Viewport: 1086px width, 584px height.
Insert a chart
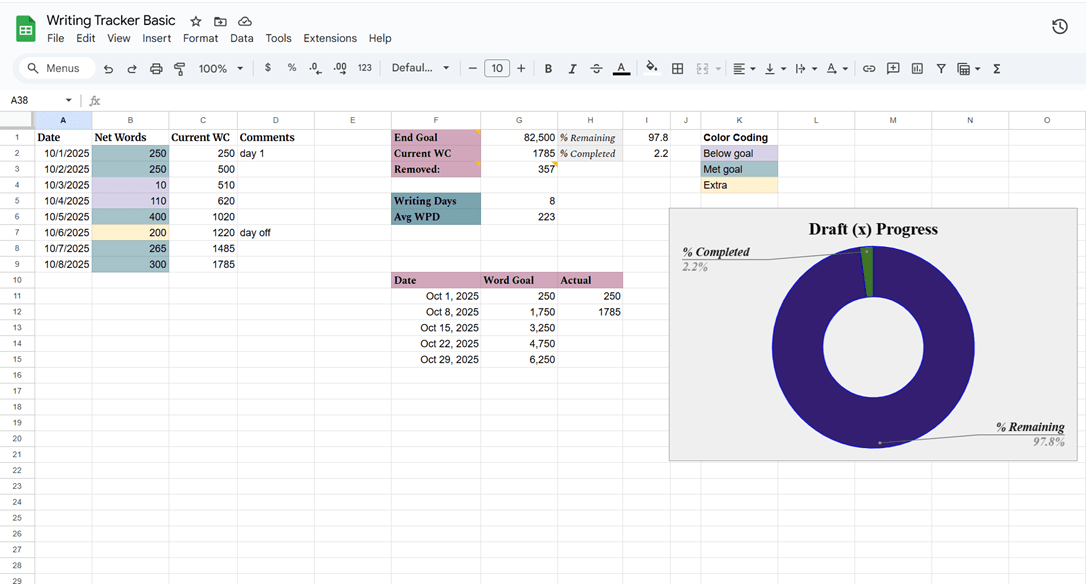pos(917,69)
